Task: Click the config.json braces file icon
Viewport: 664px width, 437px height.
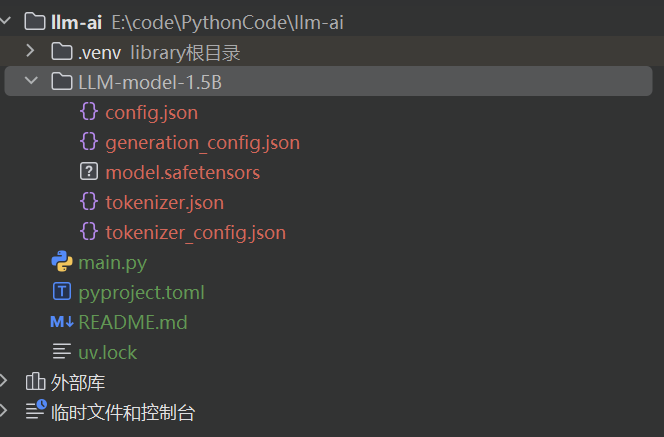Action: pyautogui.click(x=89, y=112)
